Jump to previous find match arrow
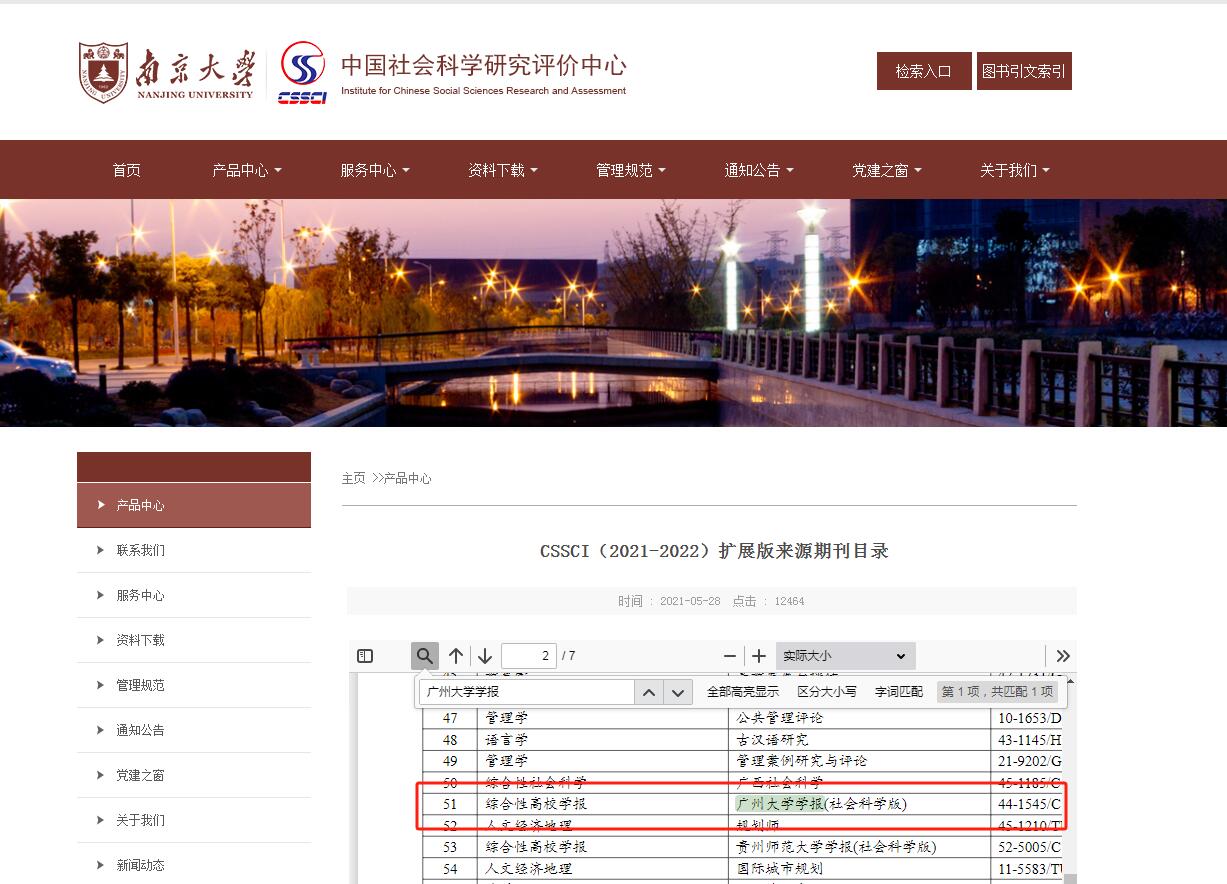Screen dimensions: 1227x884 pos(649,692)
